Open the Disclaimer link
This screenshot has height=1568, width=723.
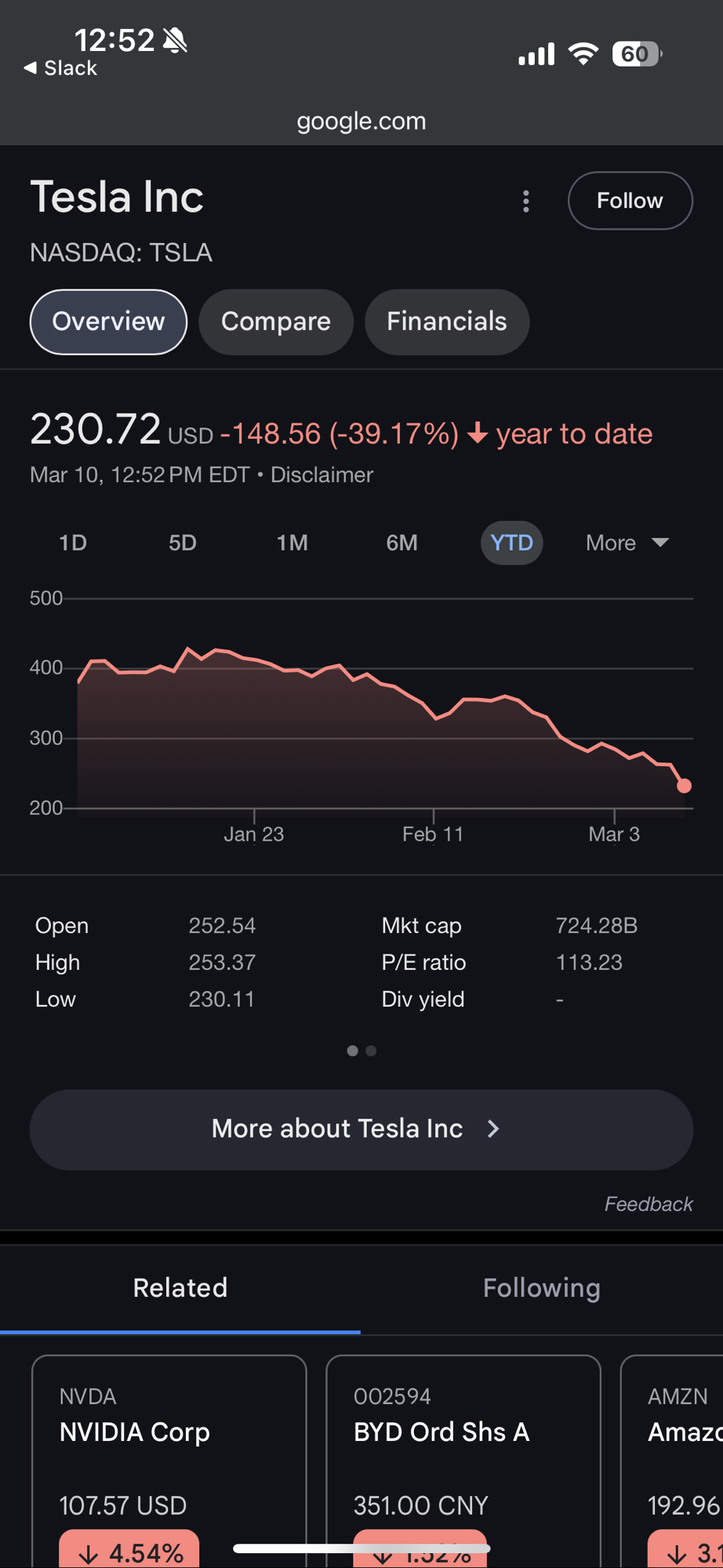click(322, 475)
